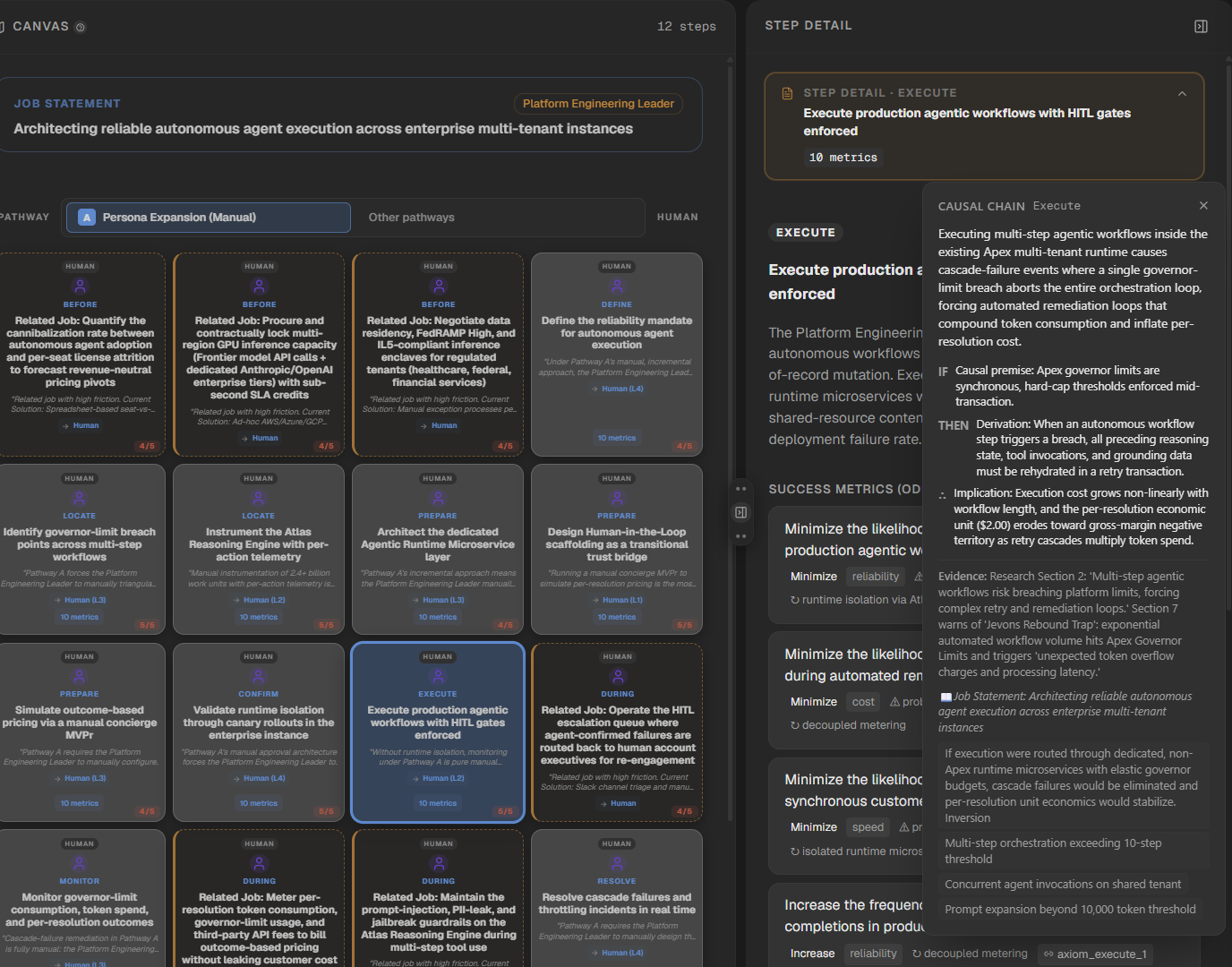Viewport: 1232px width, 967px height.
Task: Open 10 metrics on Execute production agentic card
Action: coord(438,804)
